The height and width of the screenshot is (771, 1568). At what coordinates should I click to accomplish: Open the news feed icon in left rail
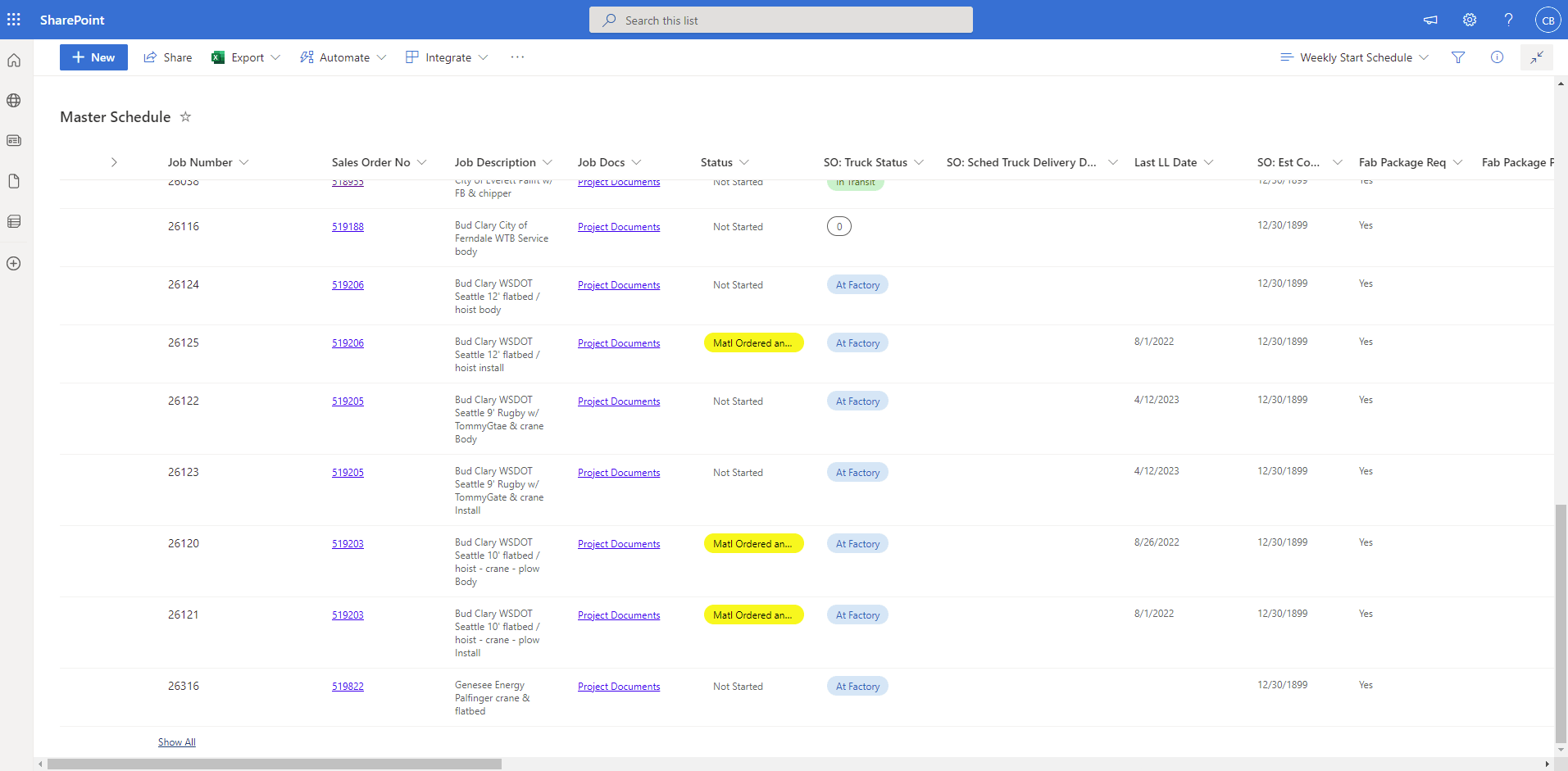pos(14,141)
